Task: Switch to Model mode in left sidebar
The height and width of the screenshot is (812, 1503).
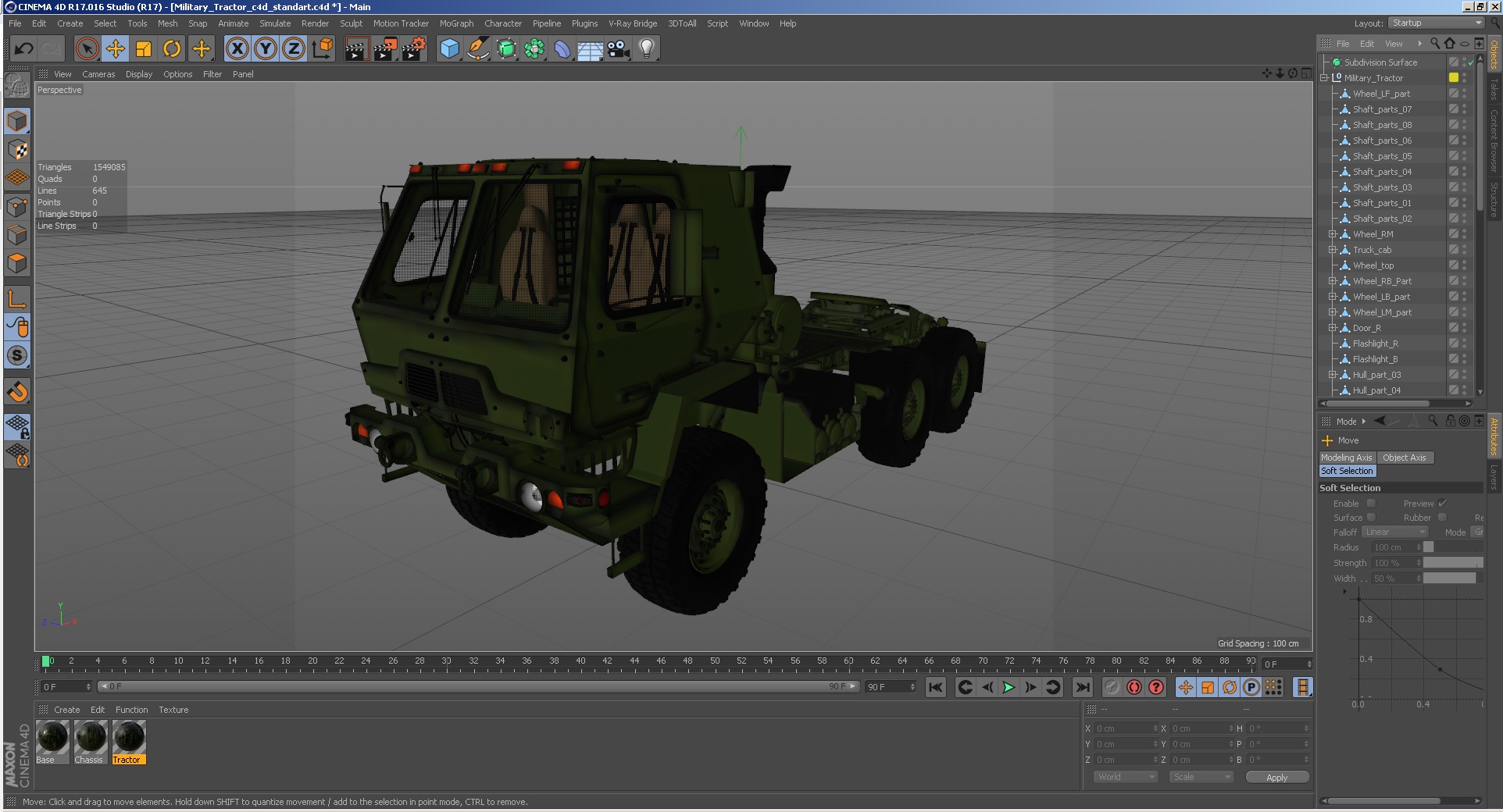Action: 17,121
